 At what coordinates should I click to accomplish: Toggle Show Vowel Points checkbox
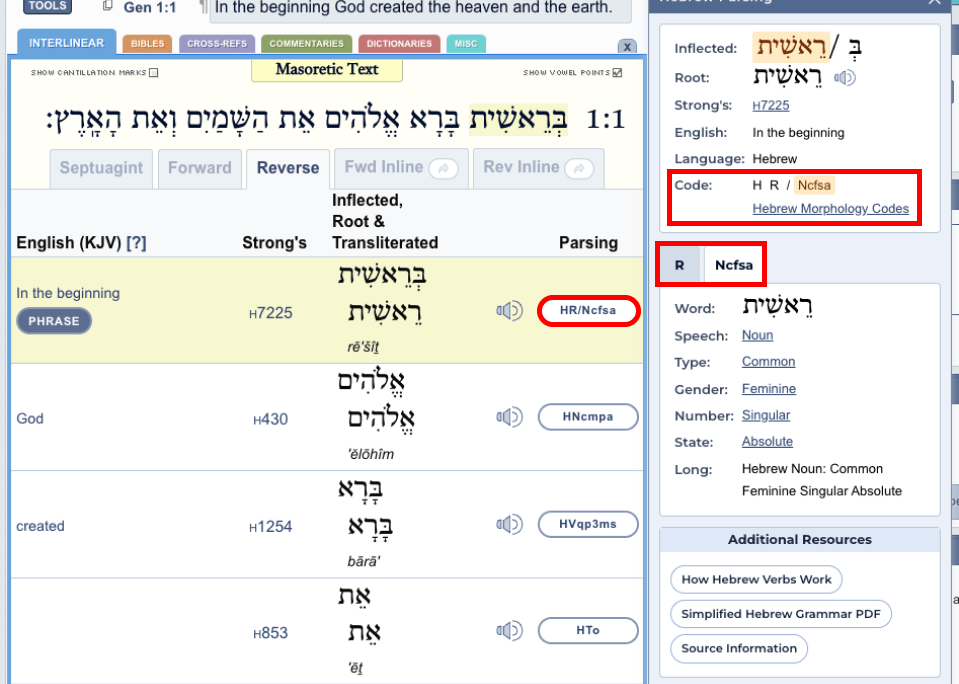click(618, 73)
